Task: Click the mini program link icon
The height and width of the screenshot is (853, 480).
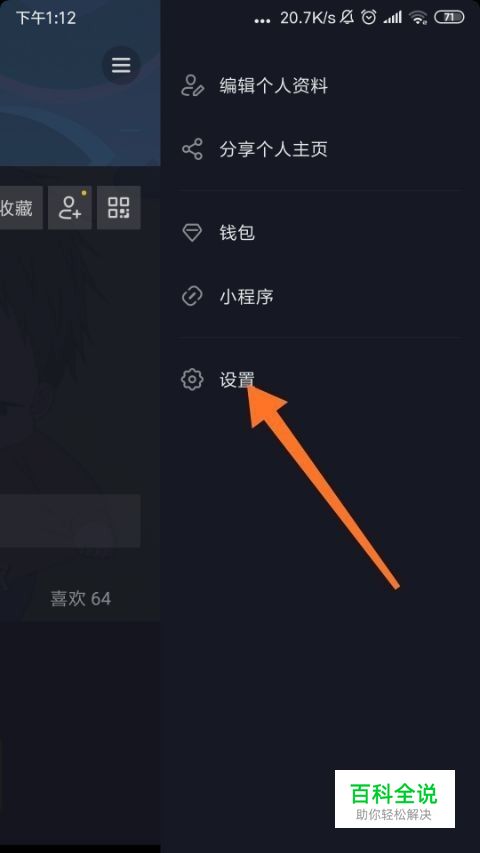Action: pos(192,297)
